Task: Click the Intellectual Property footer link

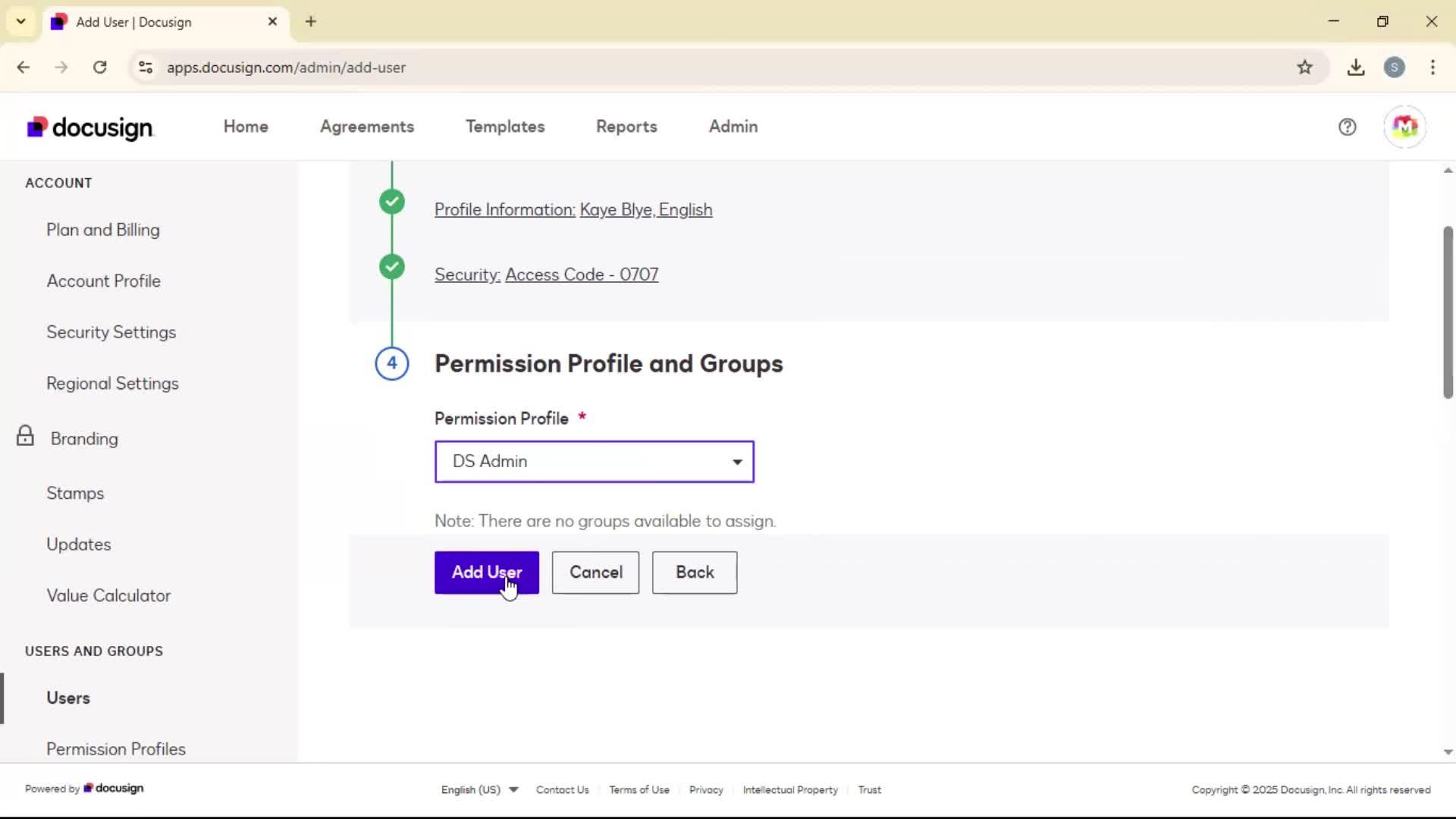Action: tap(790, 789)
